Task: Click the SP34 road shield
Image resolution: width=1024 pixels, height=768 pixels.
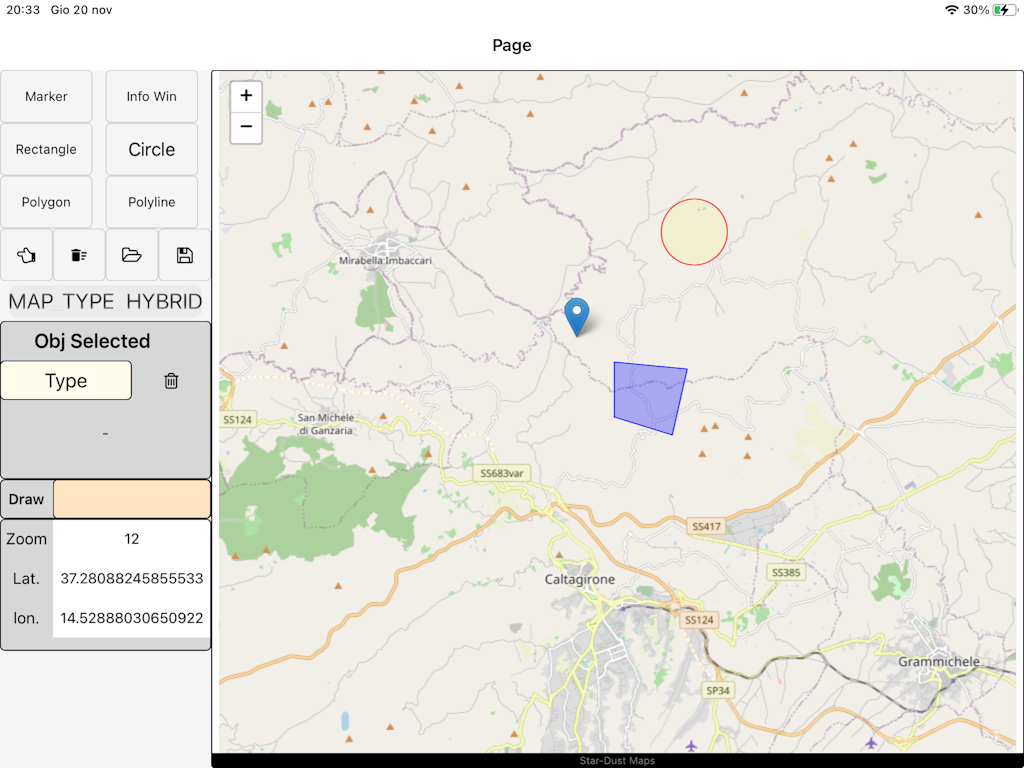Action: point(718,690)
